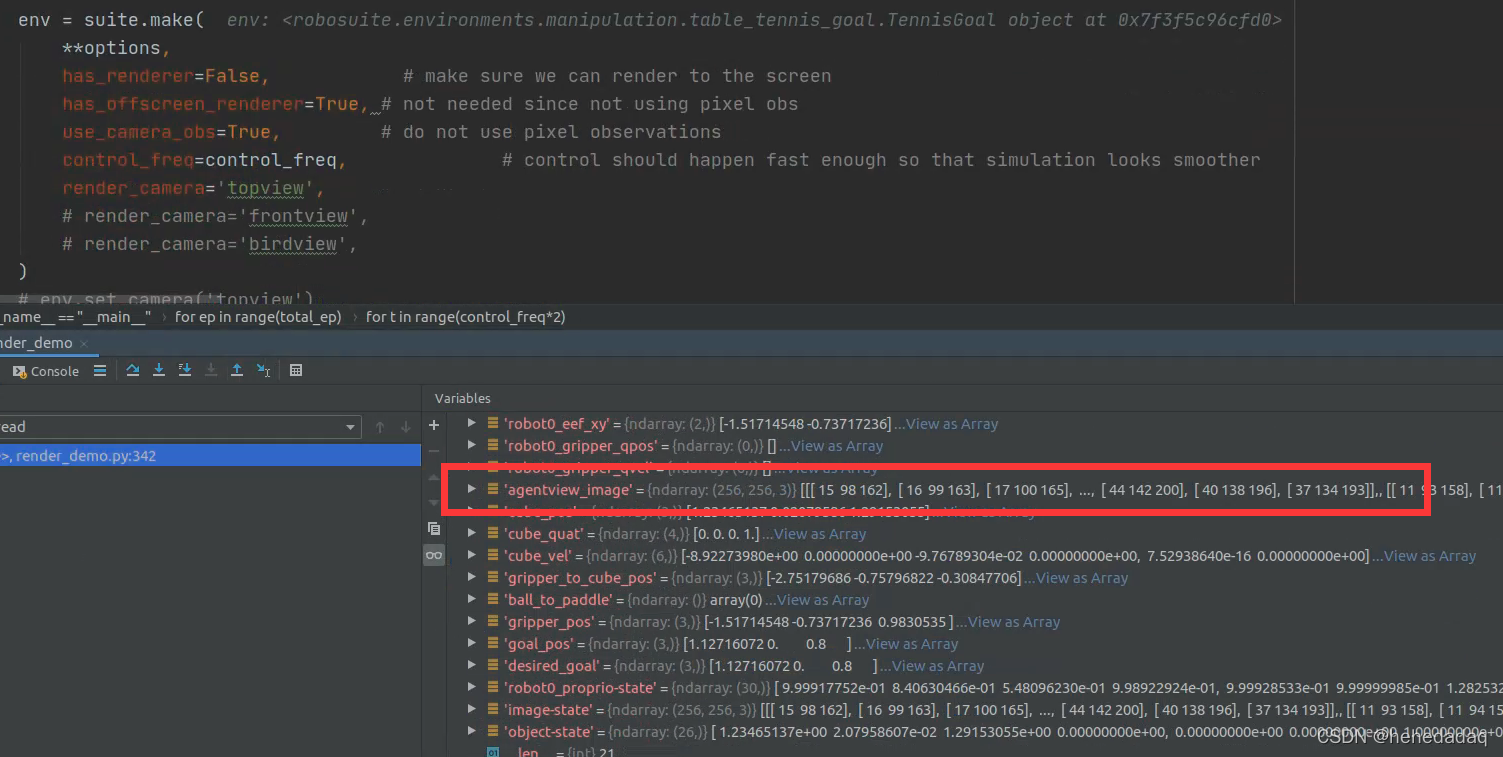
Task: Expand the 'robot0_eef_xy' variable
Action: click(472, 424)
